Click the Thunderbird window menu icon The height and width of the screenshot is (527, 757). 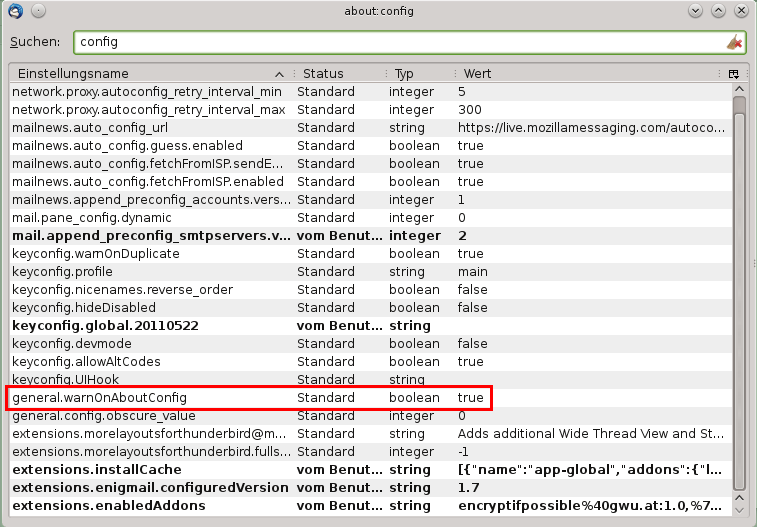point(14,11)
